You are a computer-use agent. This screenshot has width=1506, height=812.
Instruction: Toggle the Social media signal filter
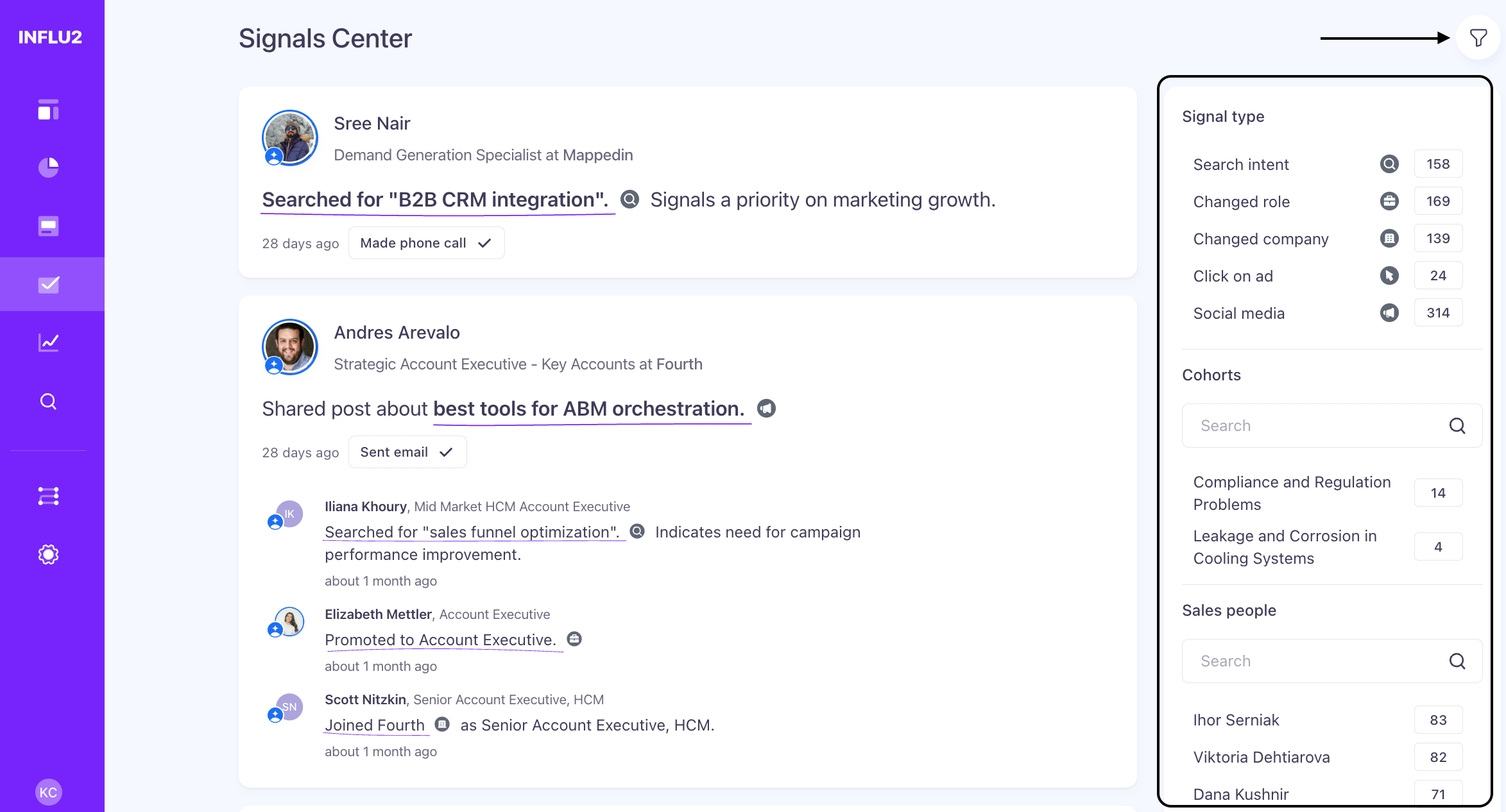(1238, 314)
